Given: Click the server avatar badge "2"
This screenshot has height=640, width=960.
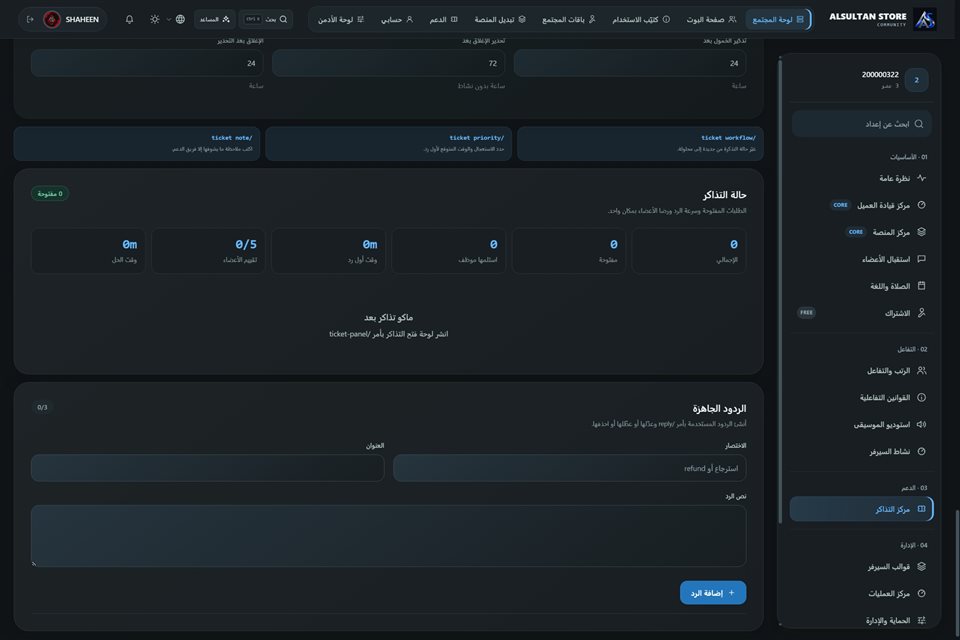Looking at the screenshot, I should pos(917,80).
